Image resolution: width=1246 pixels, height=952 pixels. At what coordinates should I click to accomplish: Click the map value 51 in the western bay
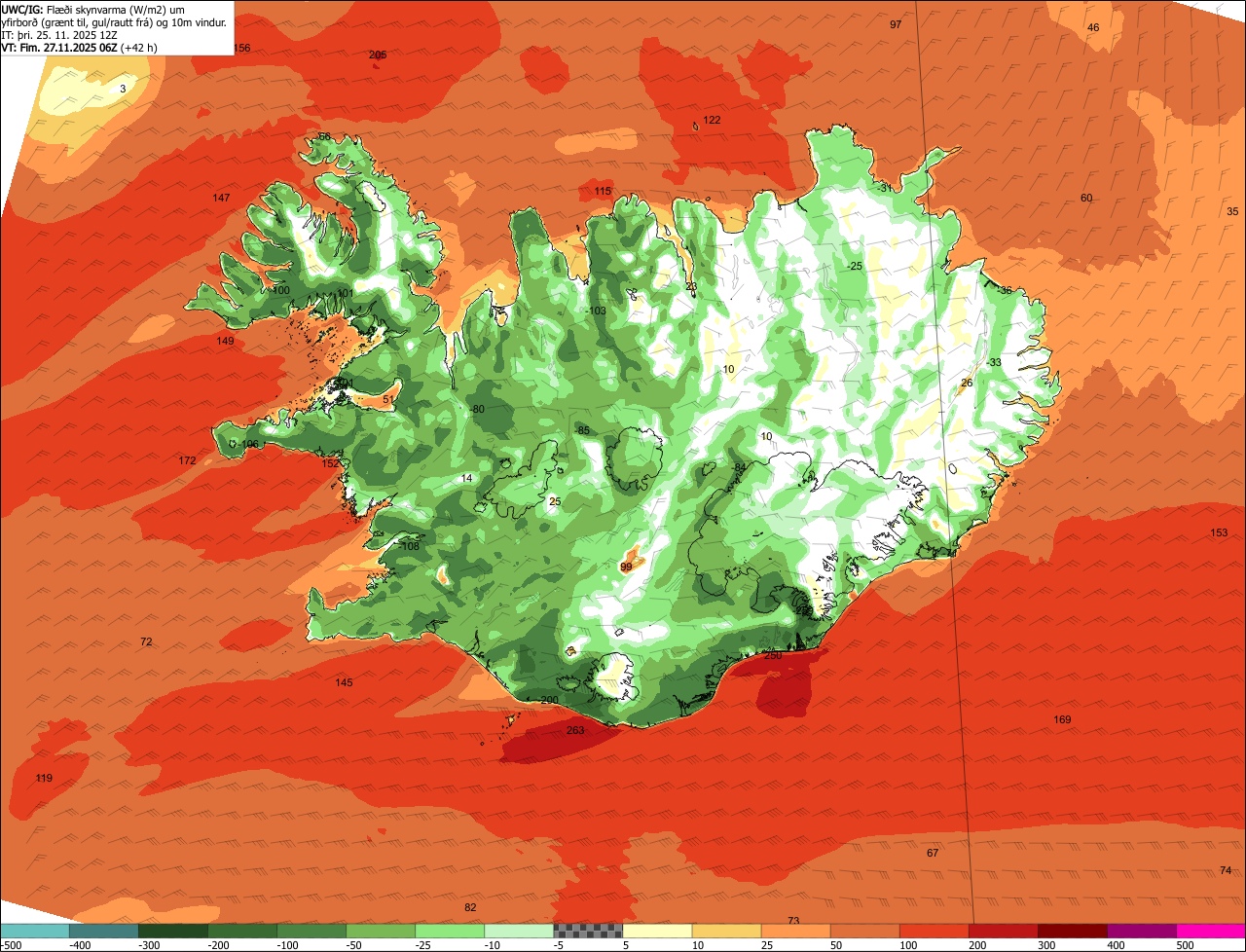(x=388, y=399)
